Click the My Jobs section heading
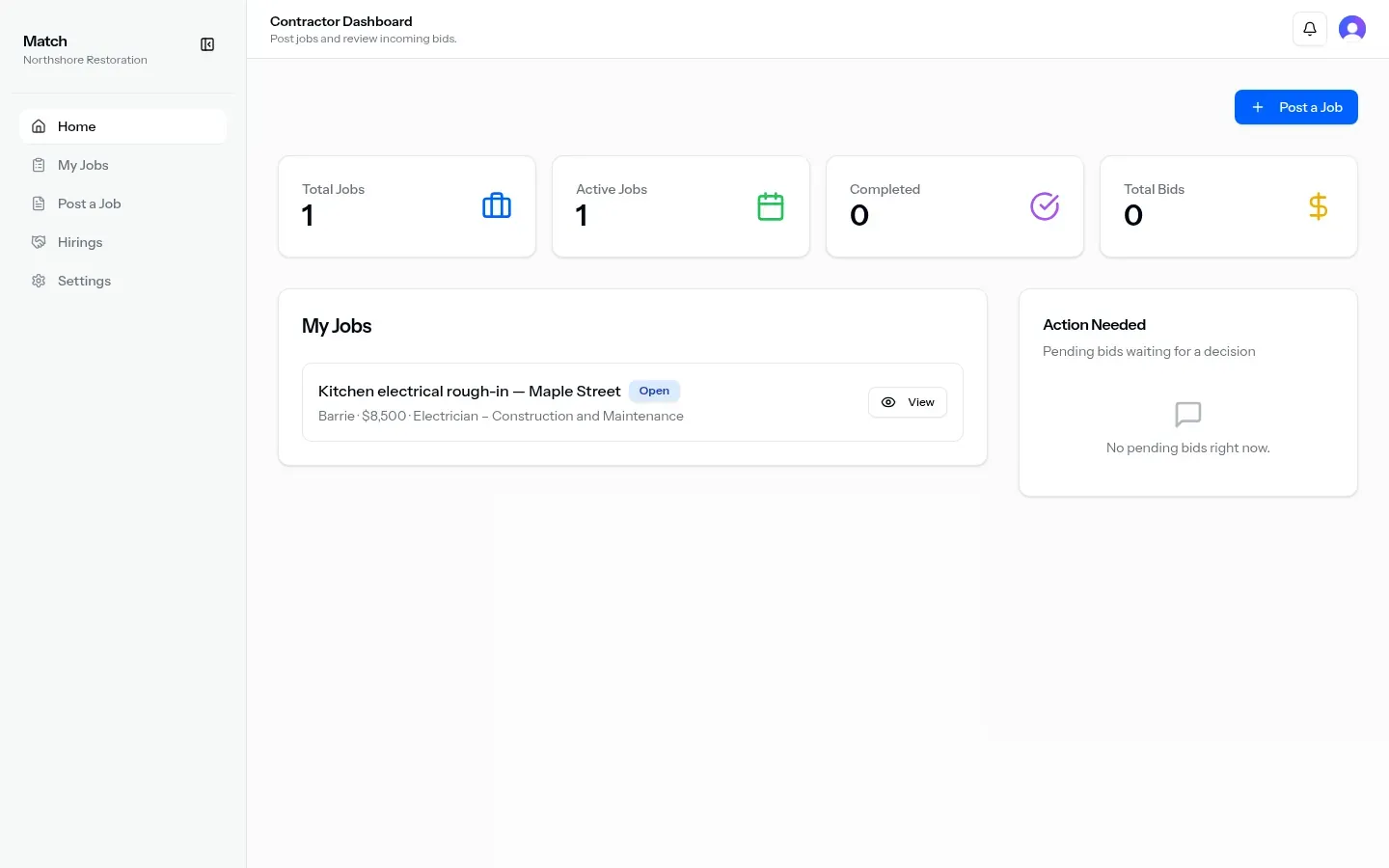The height and width of the screenshot is (868, 1389). [337, 326]
